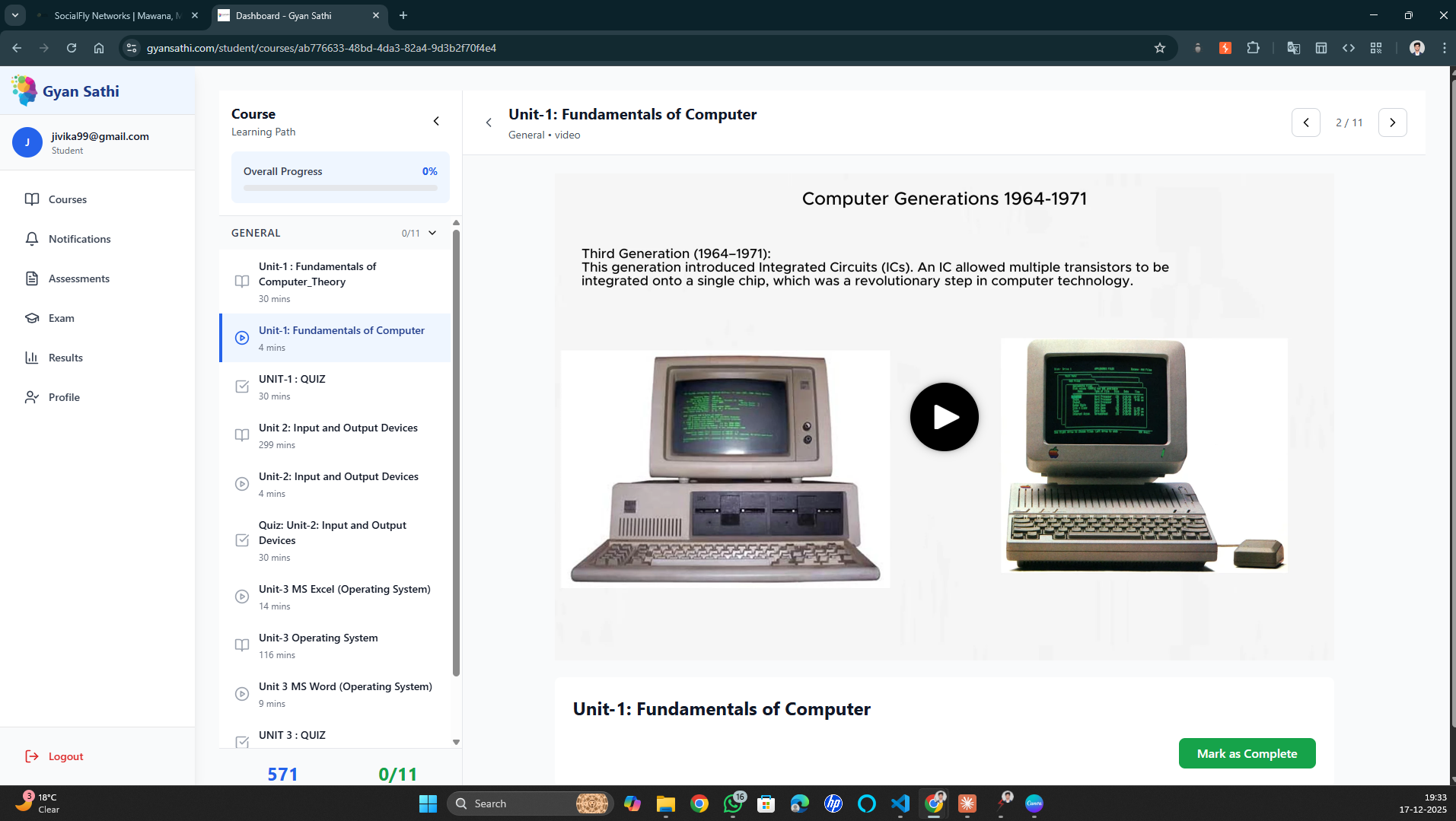Viewport: 1456px width, 821px height.
Task: Open the Profile section
Action: [x=63, y=397]
